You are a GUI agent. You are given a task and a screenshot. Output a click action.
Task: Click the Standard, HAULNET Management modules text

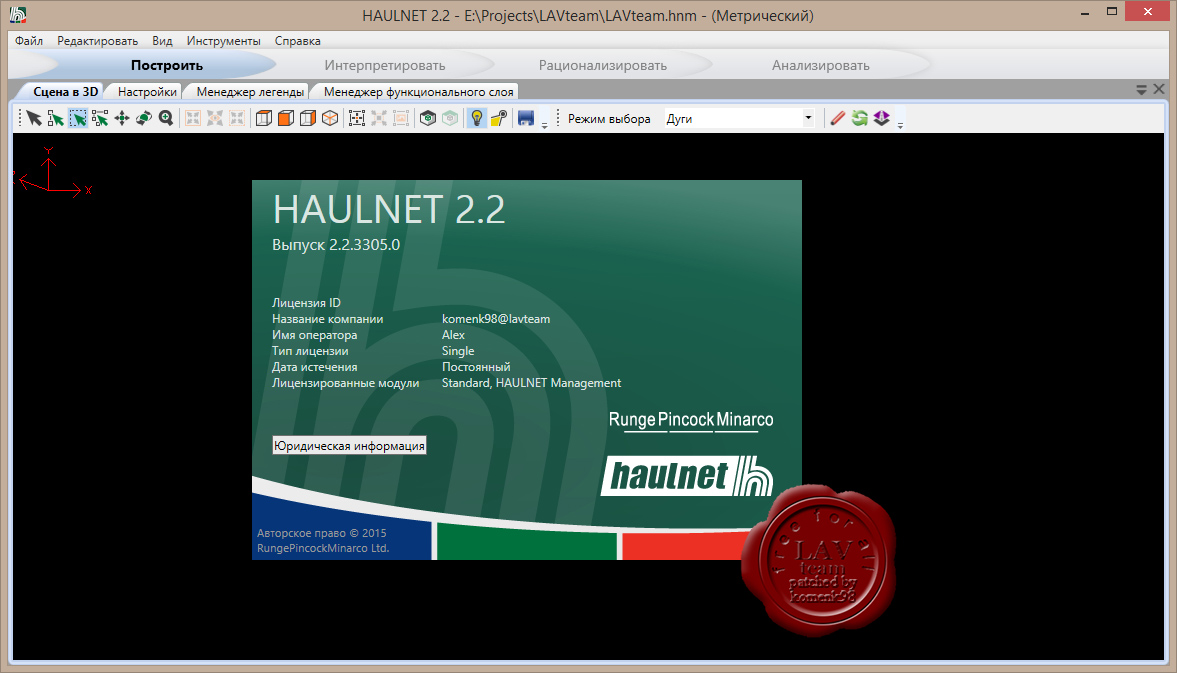click(531, 383)
